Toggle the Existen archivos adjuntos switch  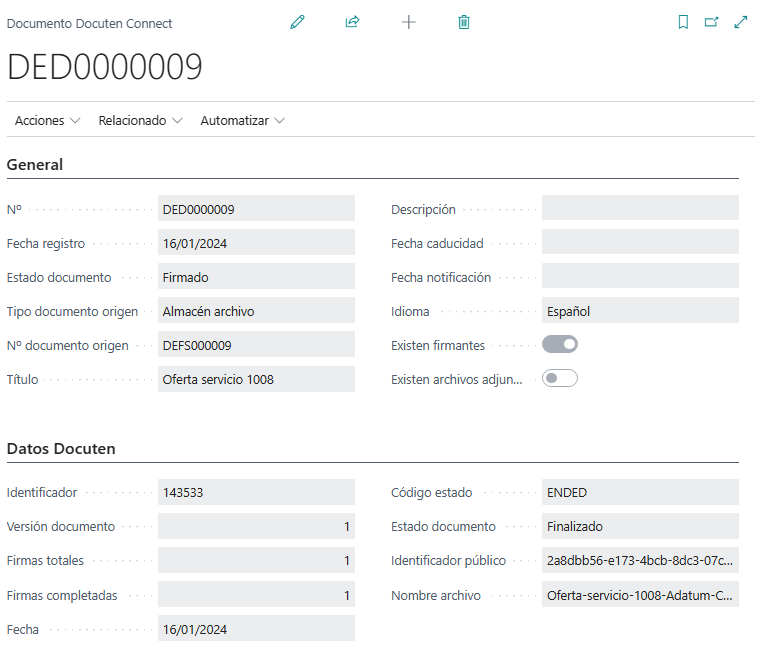[560, 379]
